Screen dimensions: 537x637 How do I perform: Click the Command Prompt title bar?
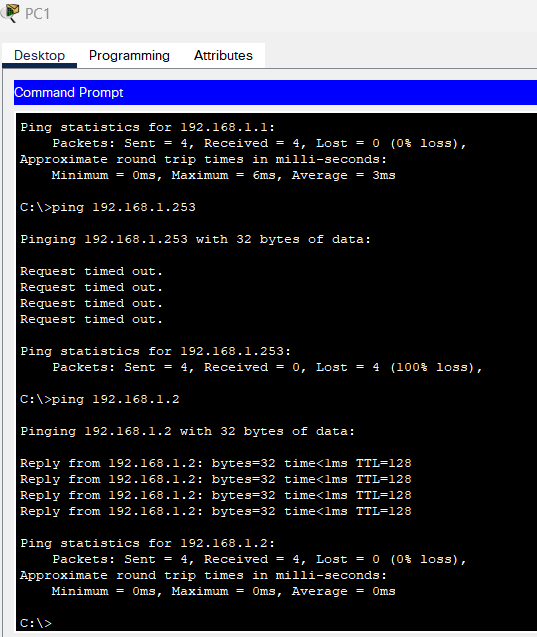275,92
